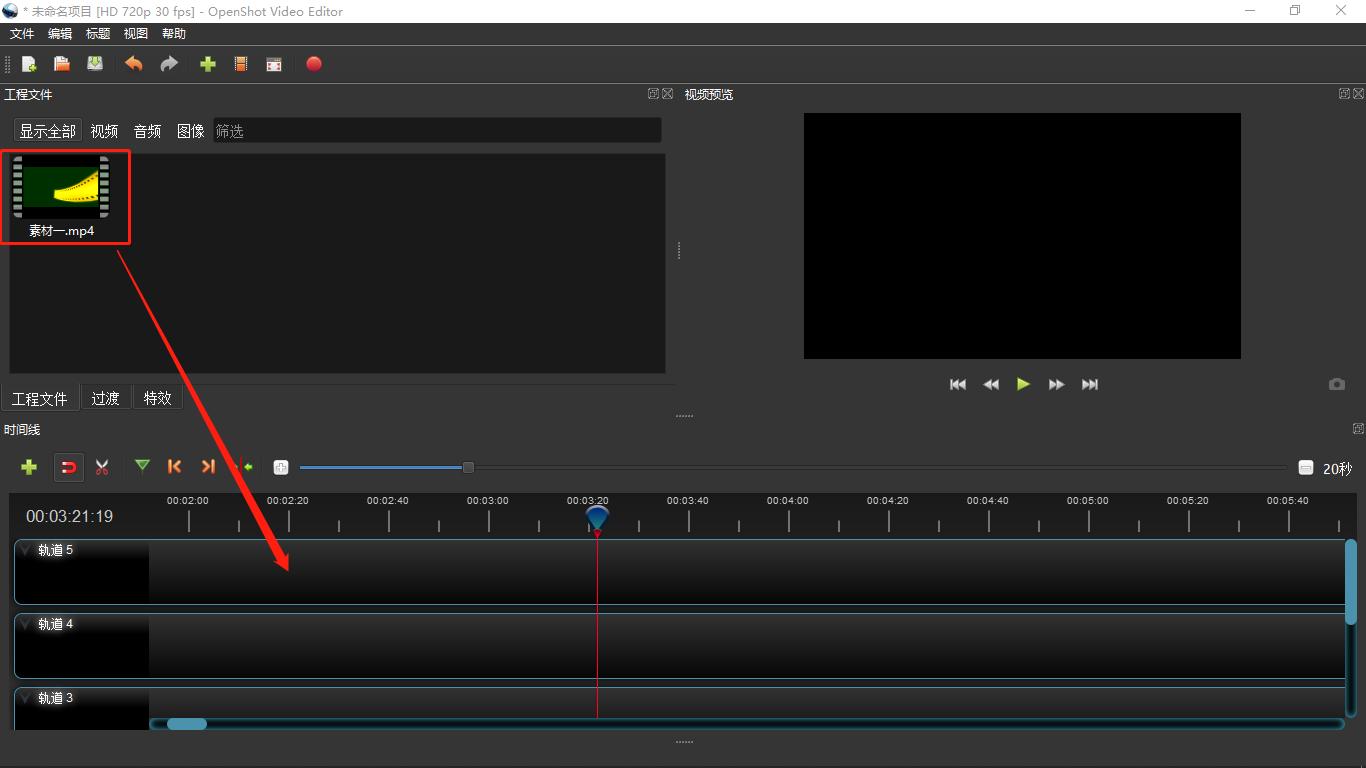This screenshot has height=768, width=1366.
Task: Fast forward the video preview
Action: (x=1056, y=384)
